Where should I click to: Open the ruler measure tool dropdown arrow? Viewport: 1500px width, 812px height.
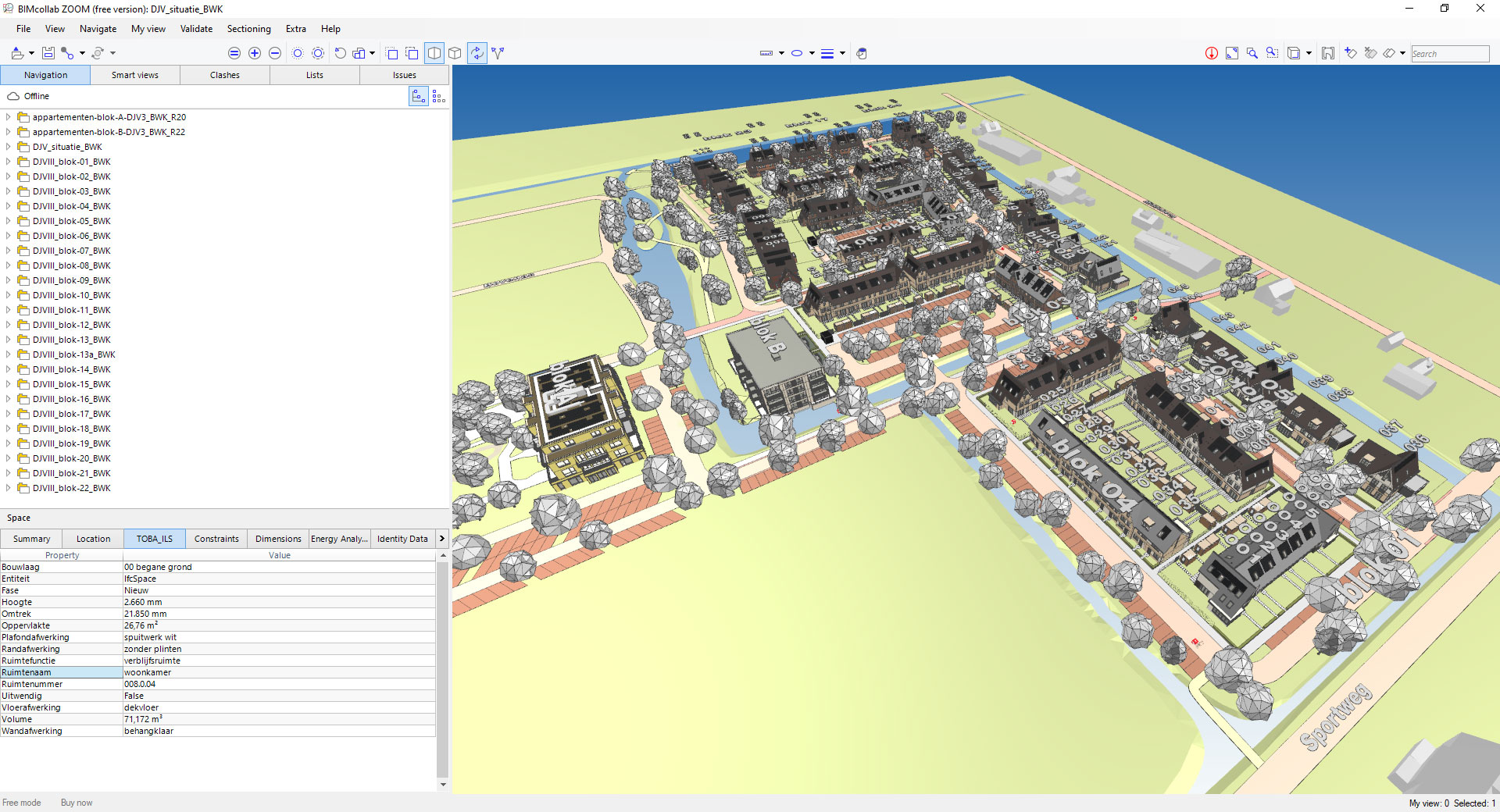pyautogui.click(x=781, y=53)
